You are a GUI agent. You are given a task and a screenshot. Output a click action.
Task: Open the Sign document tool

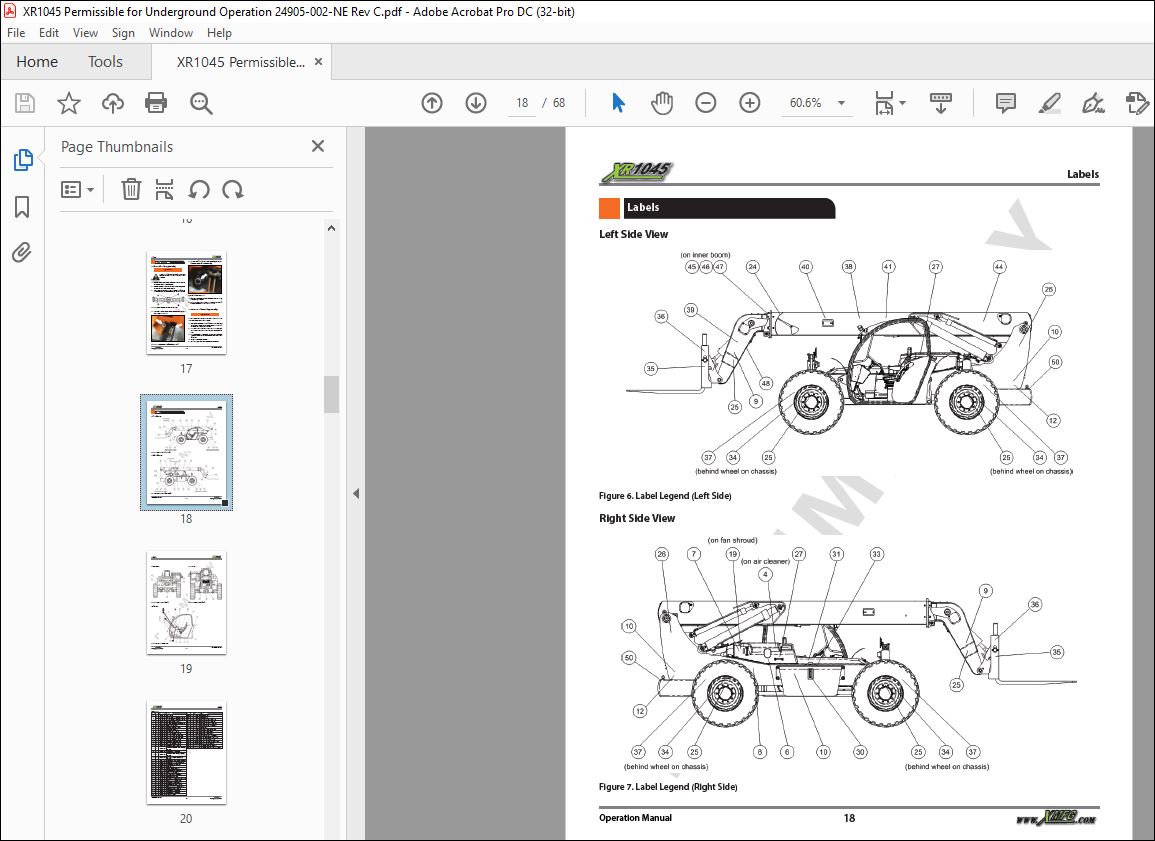pos(1093,103)
